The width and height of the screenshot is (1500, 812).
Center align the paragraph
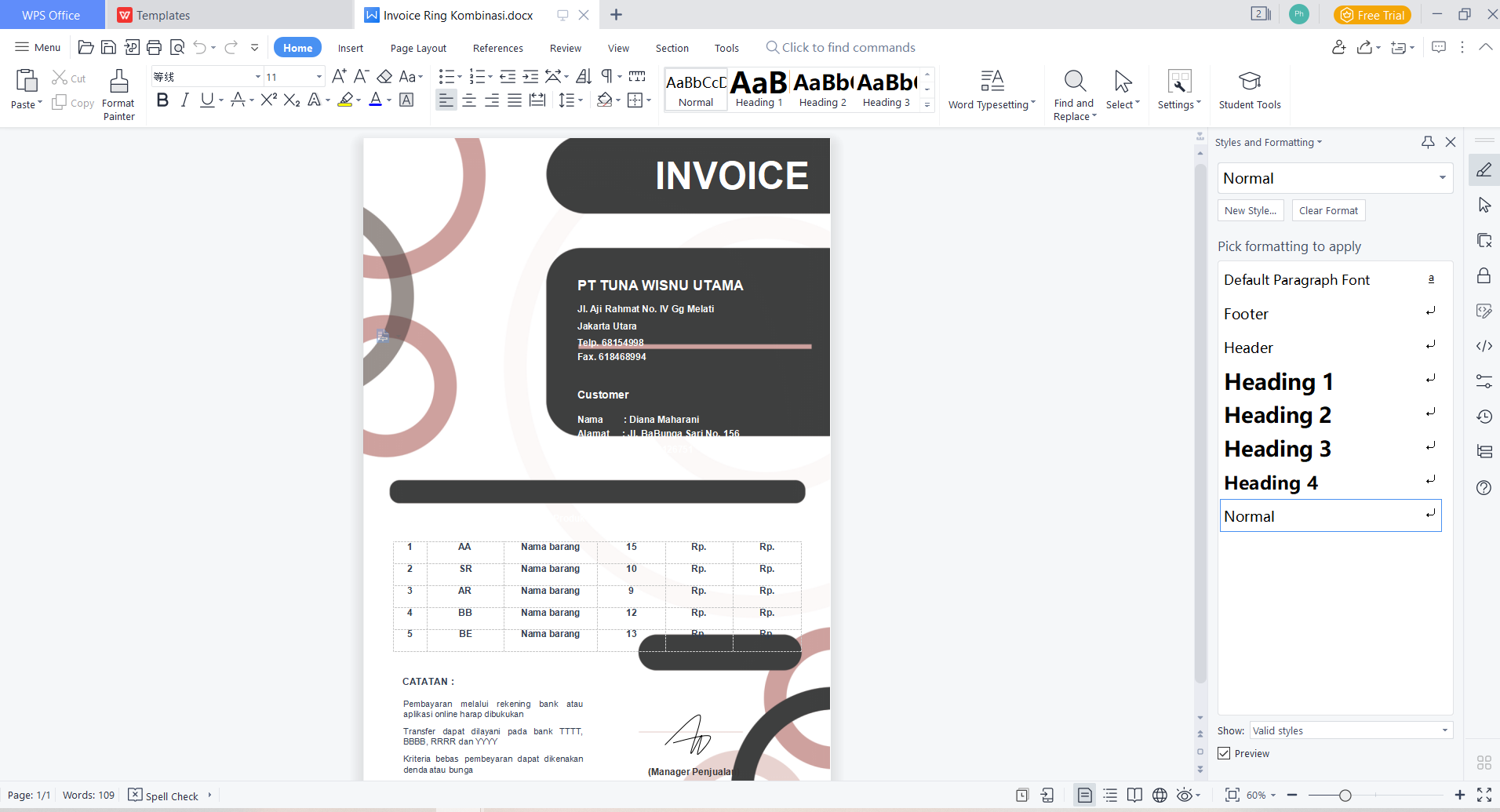[468, 100]
